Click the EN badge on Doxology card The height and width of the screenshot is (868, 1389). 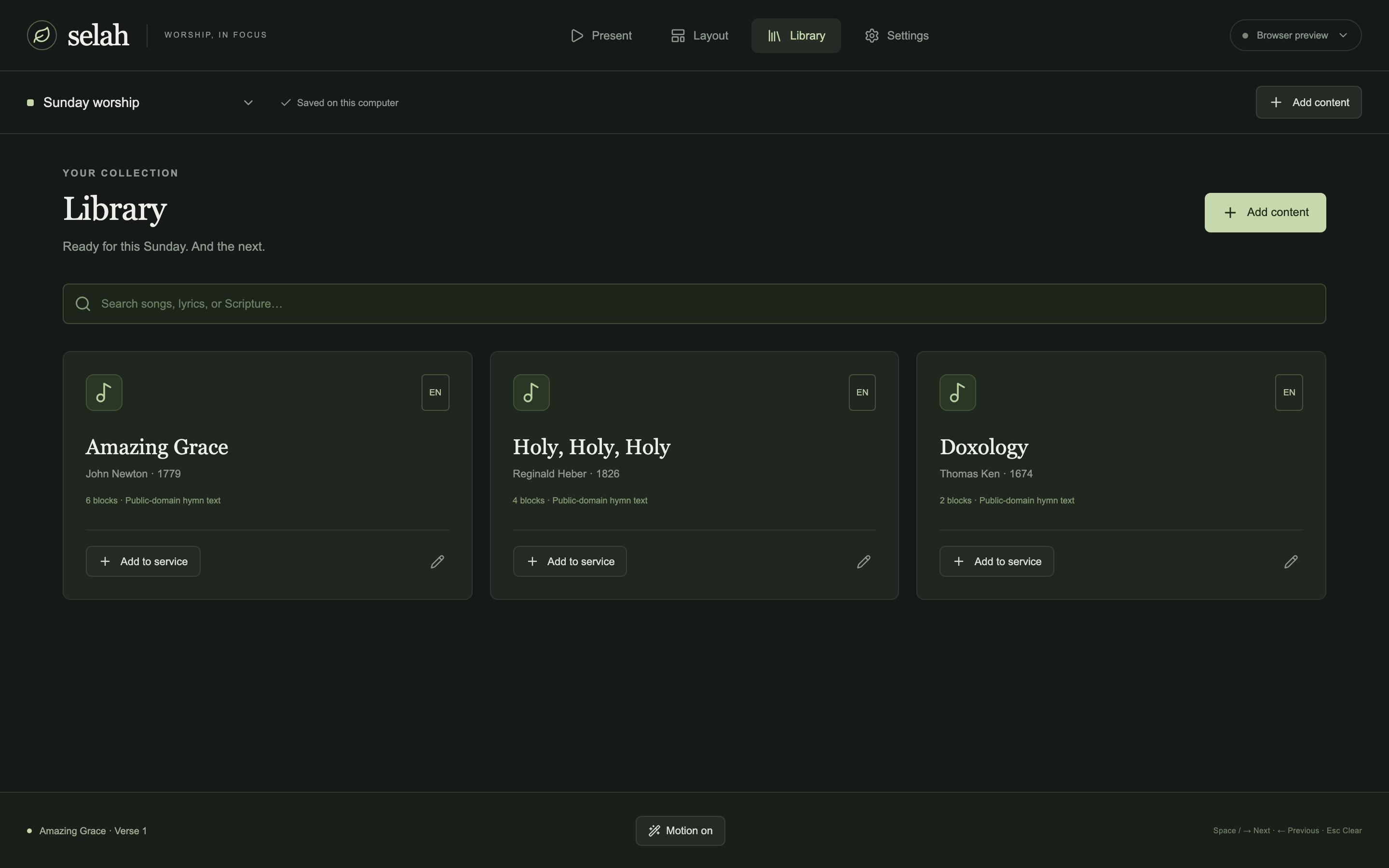click(x=1289, y=393)
